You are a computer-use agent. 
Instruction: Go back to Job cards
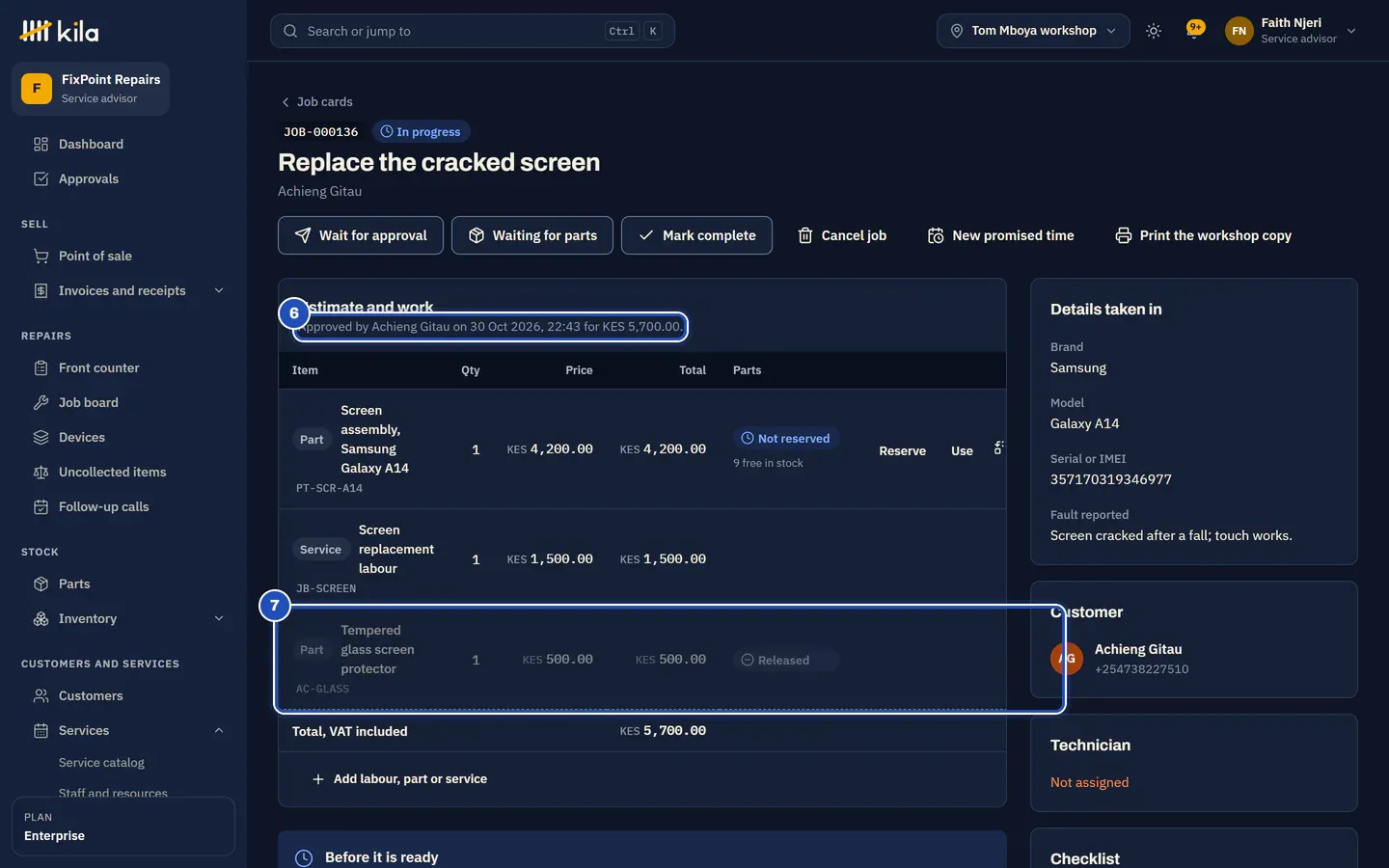[x=316, y=101]
